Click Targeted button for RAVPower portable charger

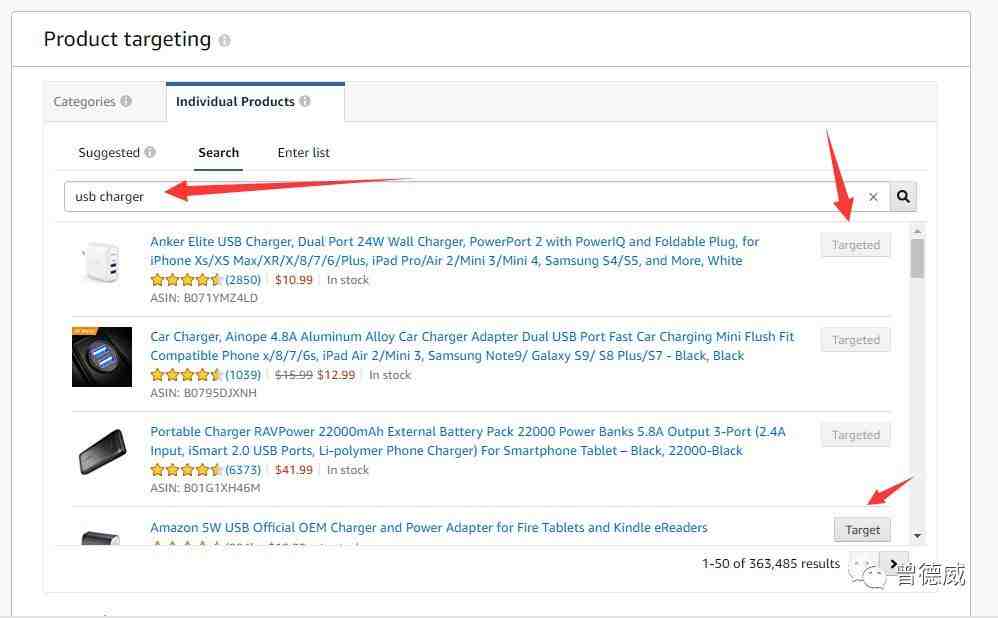(x=855, y=435)
